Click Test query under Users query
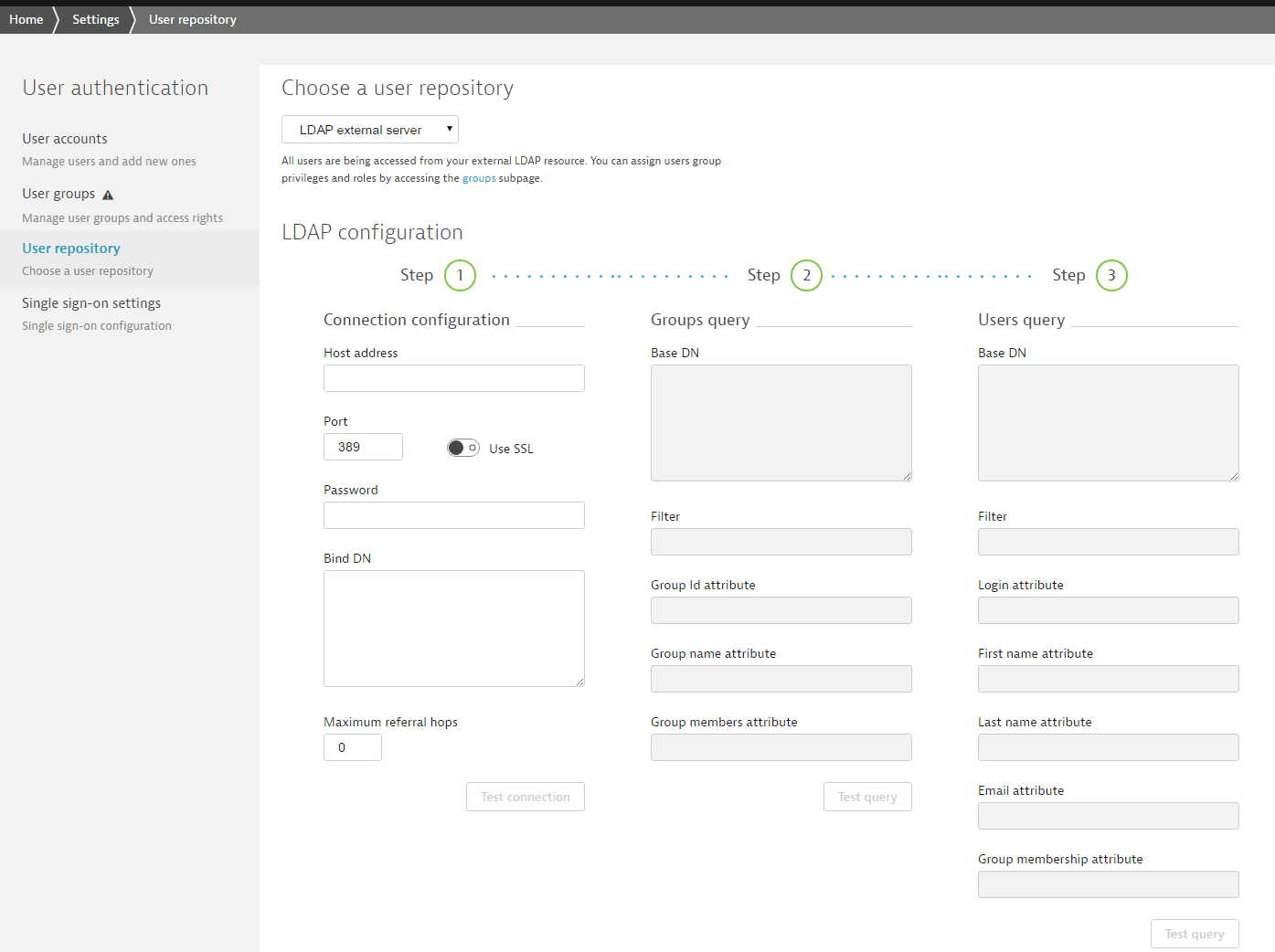This screenshot has width=1275, height=952. [x=1195, y=934]
